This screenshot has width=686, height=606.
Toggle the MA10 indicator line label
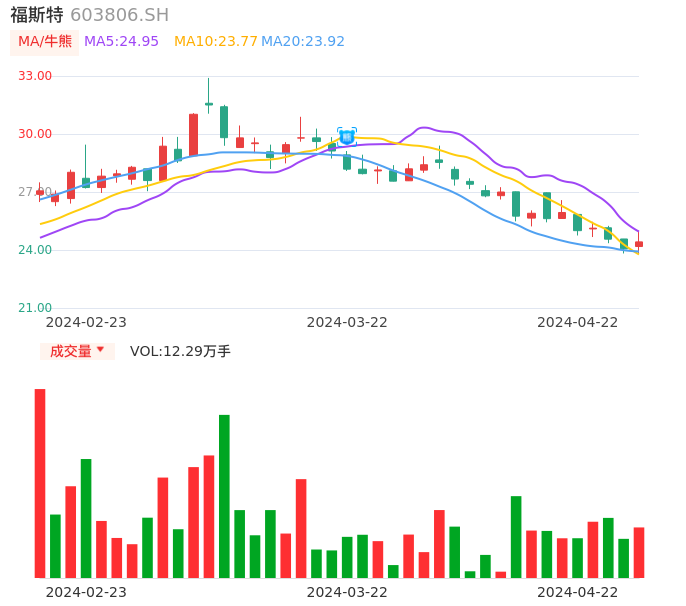(x=216, y=41)
